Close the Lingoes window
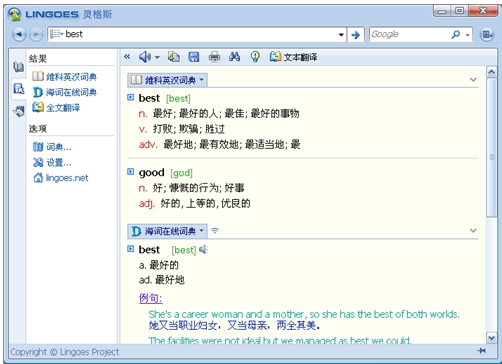The image size is (502, 364). click(483, 11)
